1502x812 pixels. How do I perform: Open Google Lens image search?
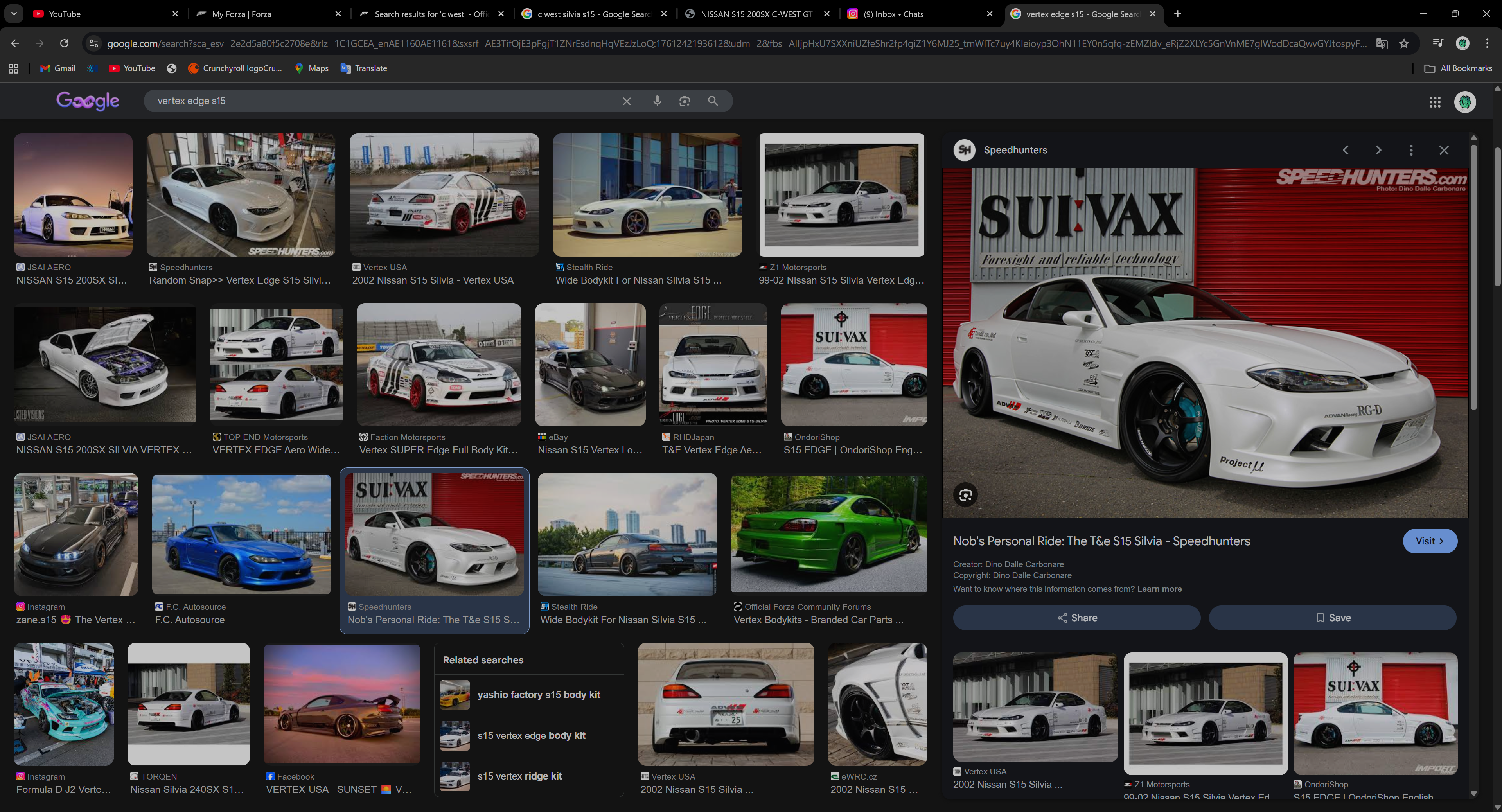685,101
